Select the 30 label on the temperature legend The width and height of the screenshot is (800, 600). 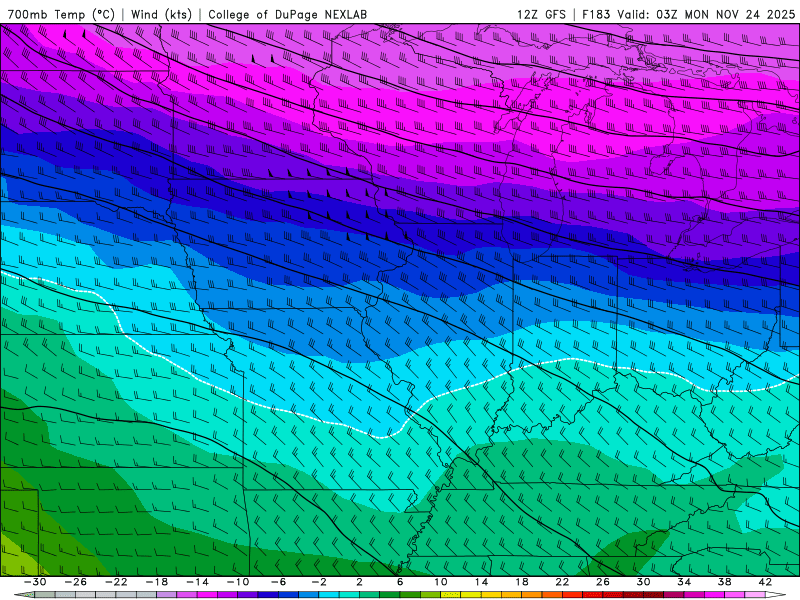click(x=643, y=582)
